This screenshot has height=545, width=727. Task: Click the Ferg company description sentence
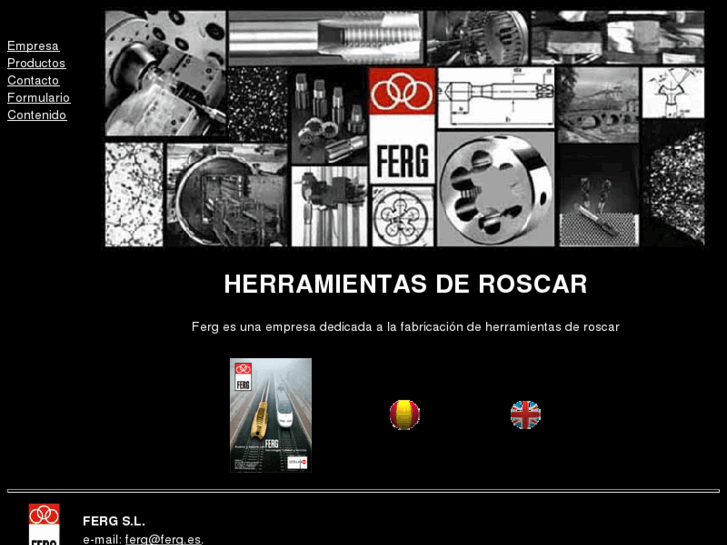pyautogui.click(x=406, y=327)
